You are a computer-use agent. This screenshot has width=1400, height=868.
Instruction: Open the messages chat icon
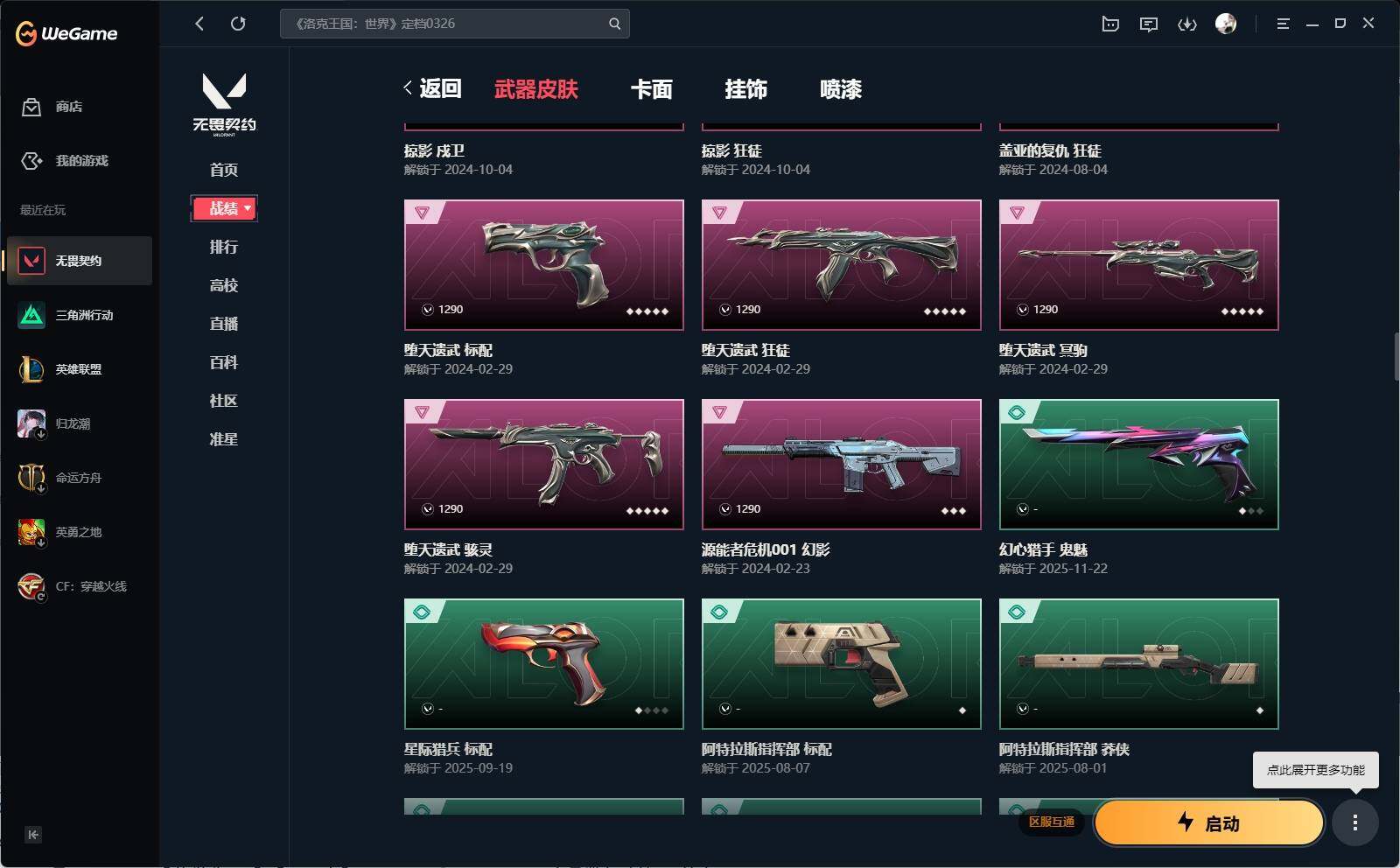coord(1149,24)
